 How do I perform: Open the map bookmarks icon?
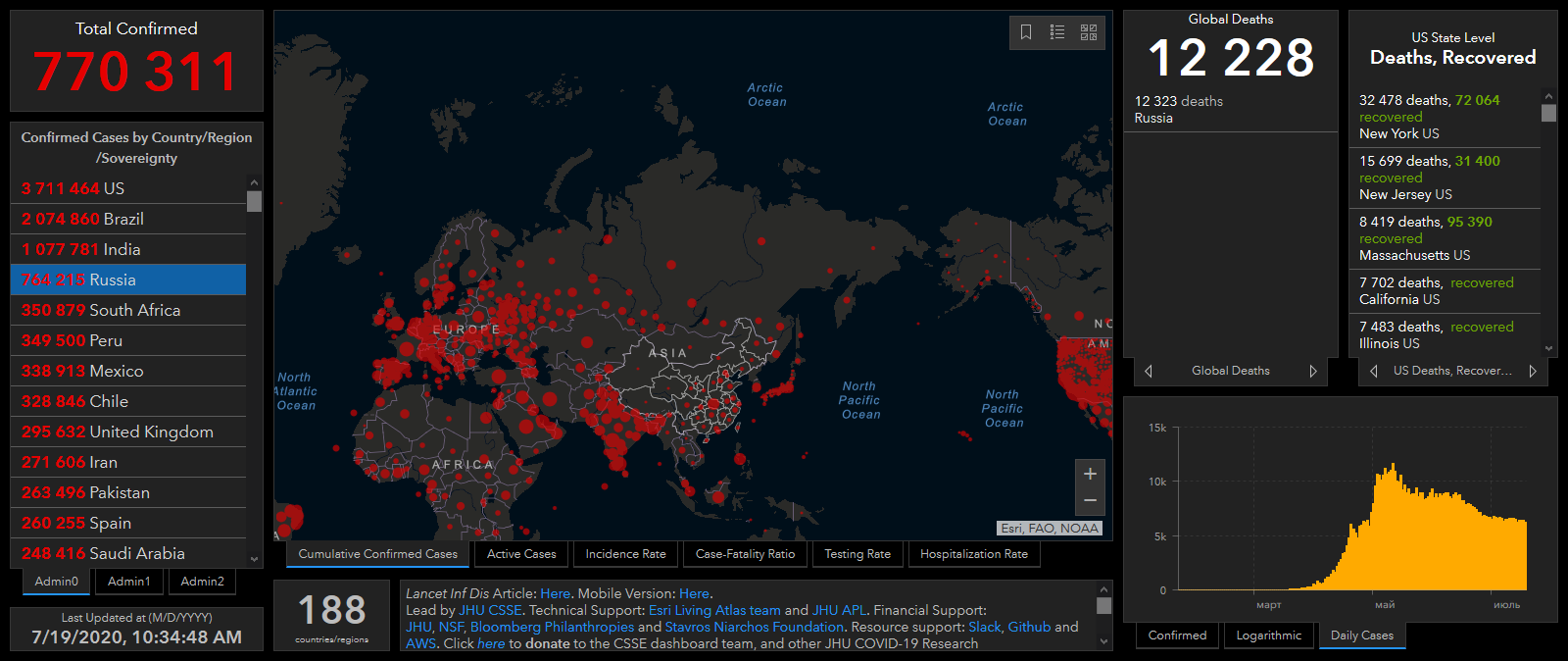pyautogui.click(x=1026, y=32)
